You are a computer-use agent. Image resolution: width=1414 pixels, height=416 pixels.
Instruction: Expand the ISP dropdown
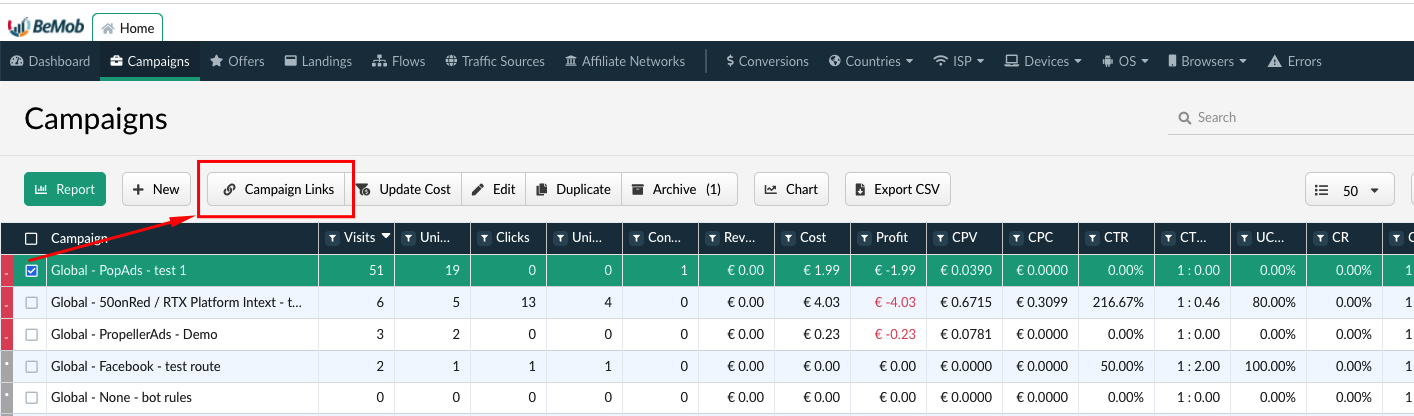tap(958, 61)
